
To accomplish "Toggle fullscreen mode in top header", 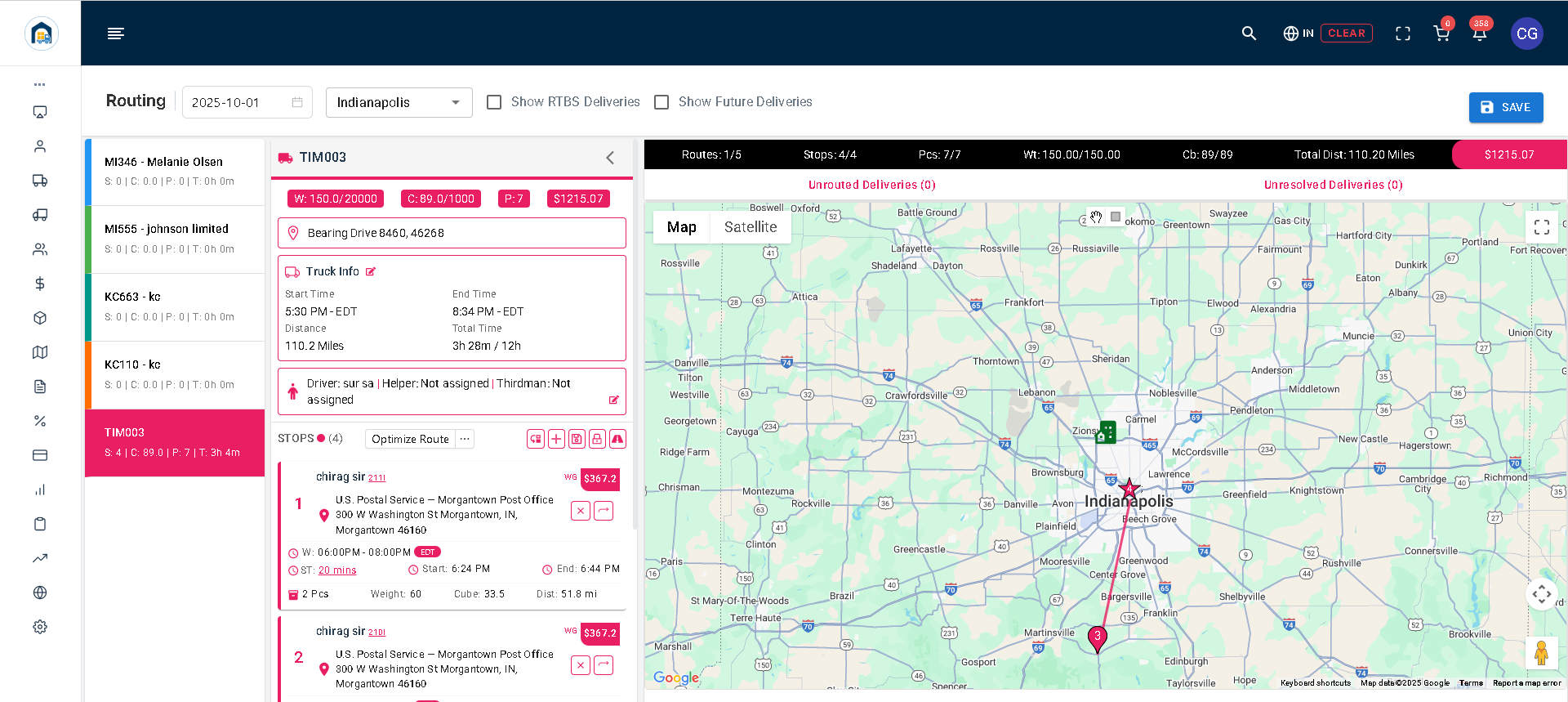I will 1403,34.
